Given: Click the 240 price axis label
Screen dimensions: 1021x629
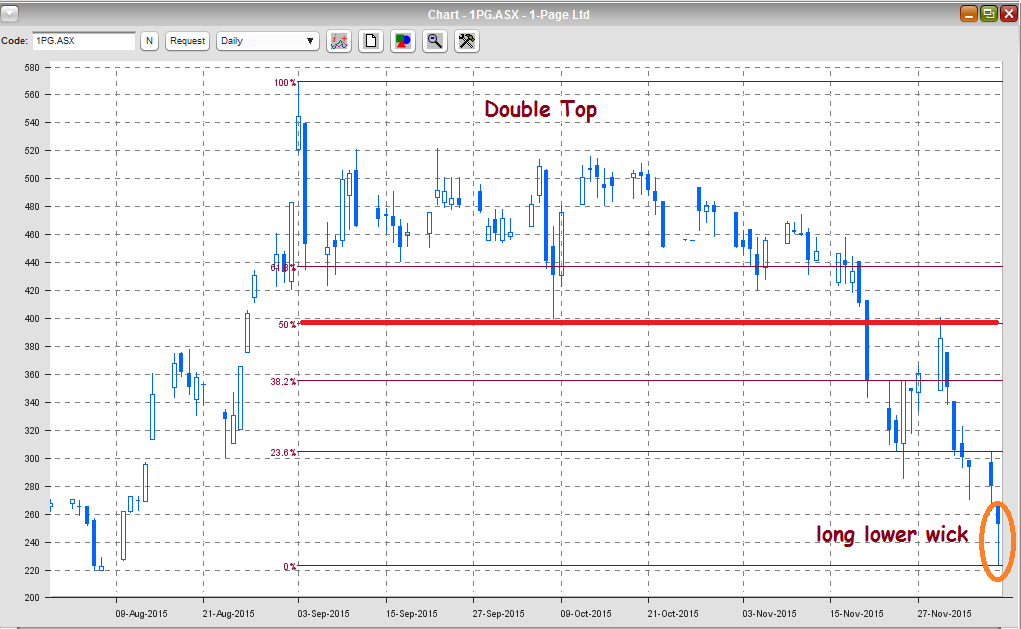Looking at the screenshot, I should (x=32, y=543).
